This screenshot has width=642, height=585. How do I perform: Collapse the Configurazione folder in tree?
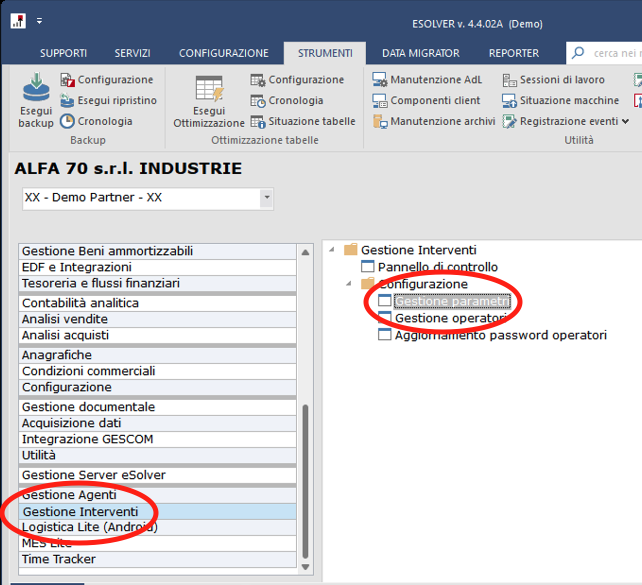pyautogui.click(x=350, y=284)
